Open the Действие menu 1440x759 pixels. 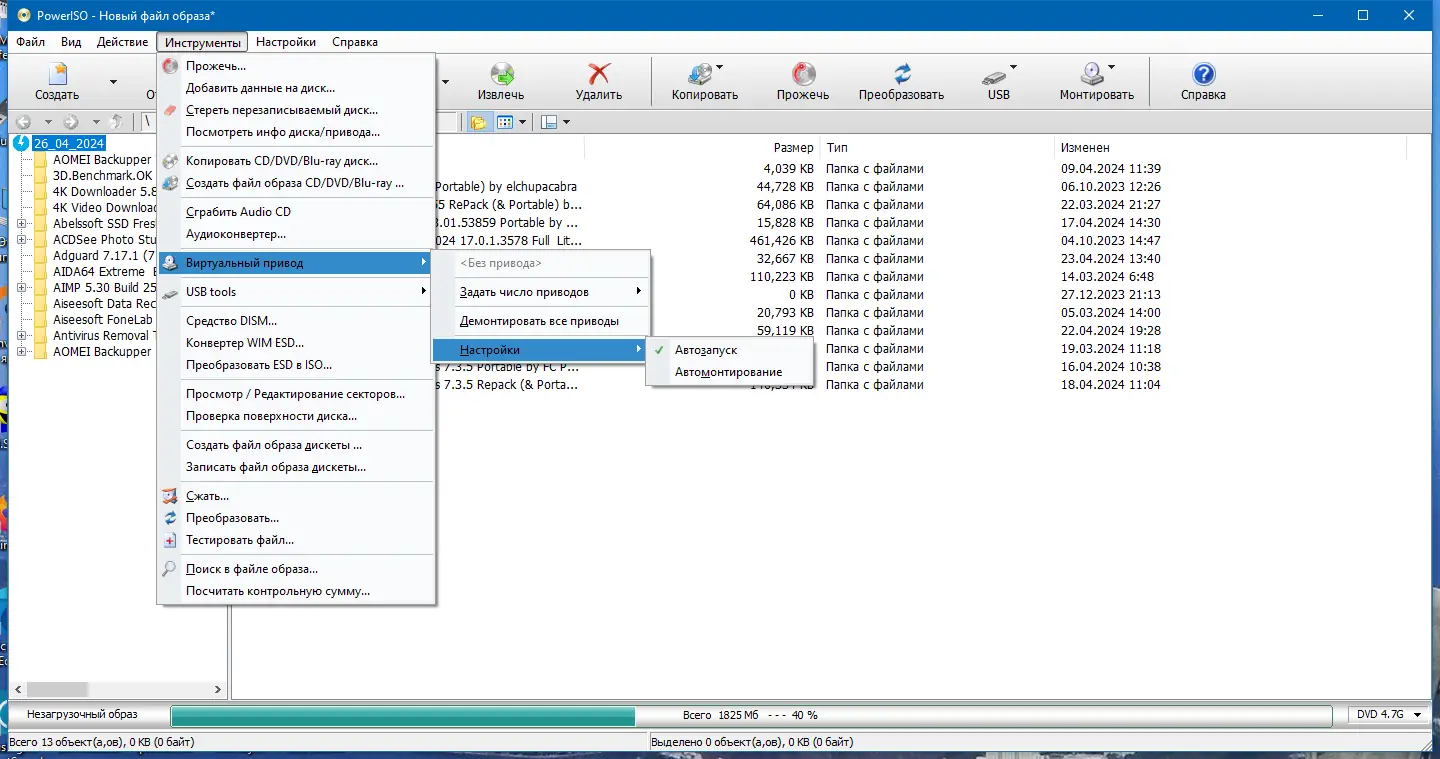click(123, 42)
